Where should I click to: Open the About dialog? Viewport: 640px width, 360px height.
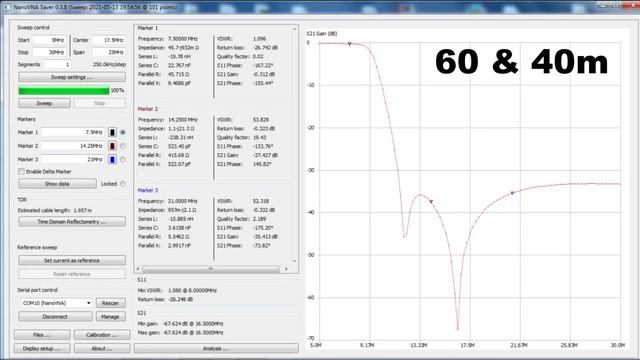102,349
